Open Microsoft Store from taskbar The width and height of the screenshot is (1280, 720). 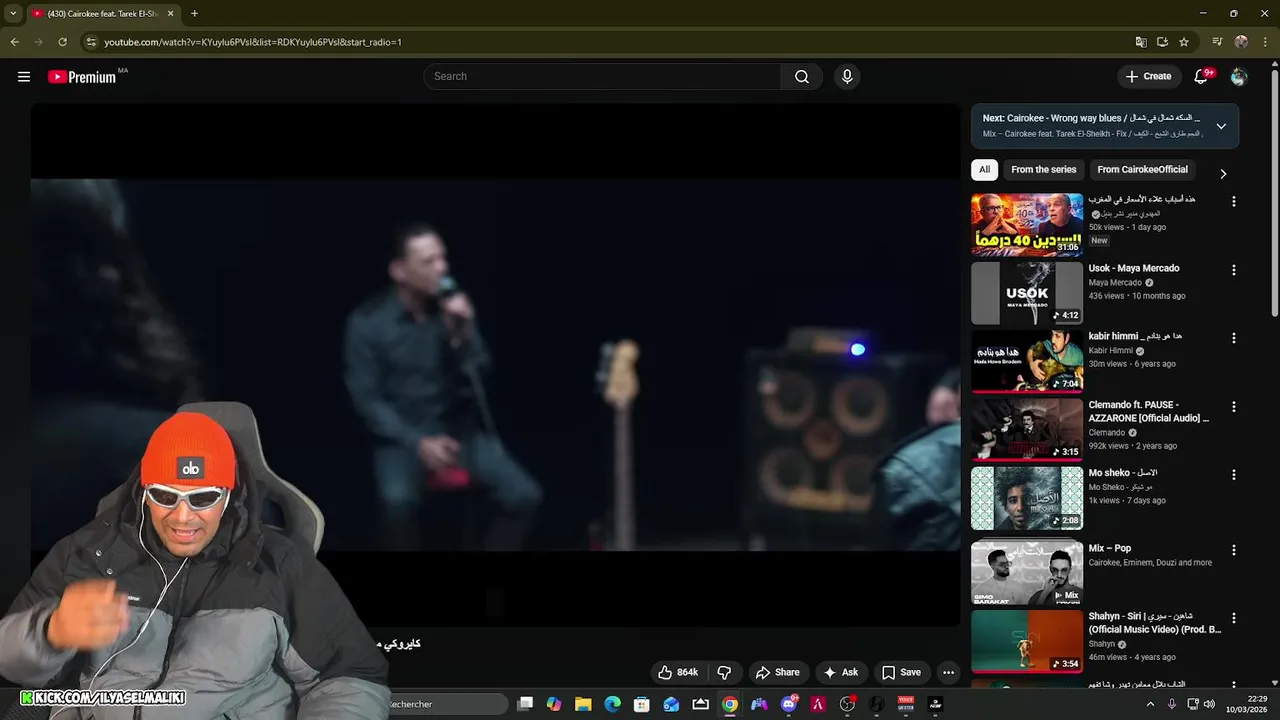[642, 704]
